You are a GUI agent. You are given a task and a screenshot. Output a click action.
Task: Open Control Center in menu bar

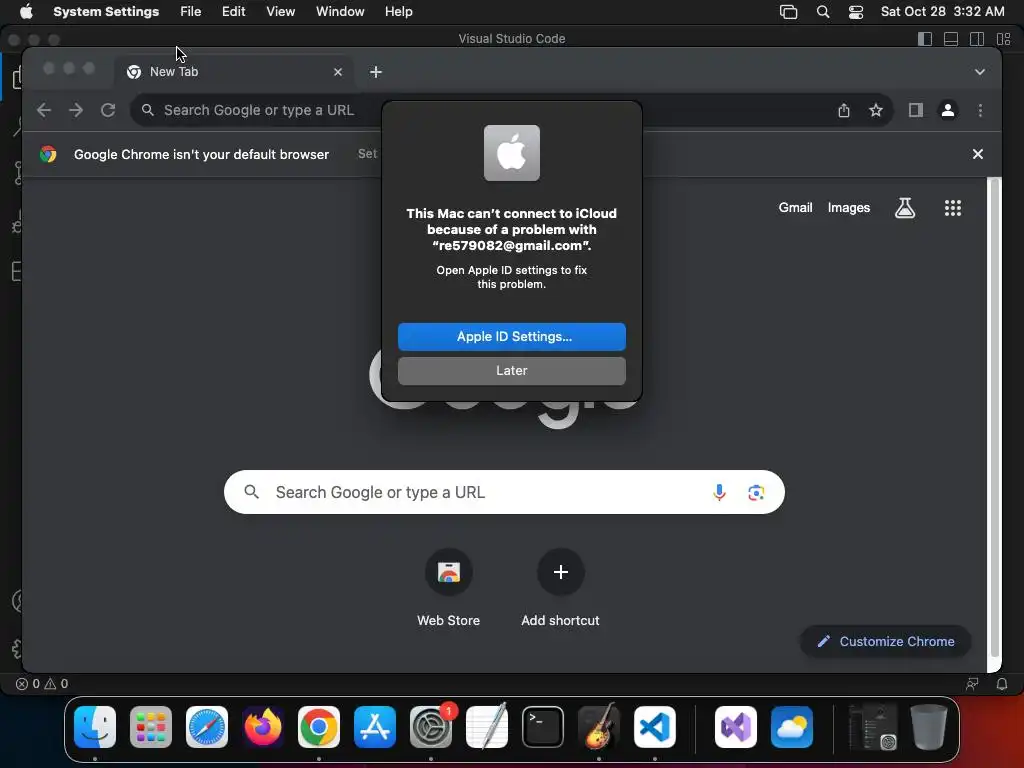pyautogui.click(x=856, y=12)
